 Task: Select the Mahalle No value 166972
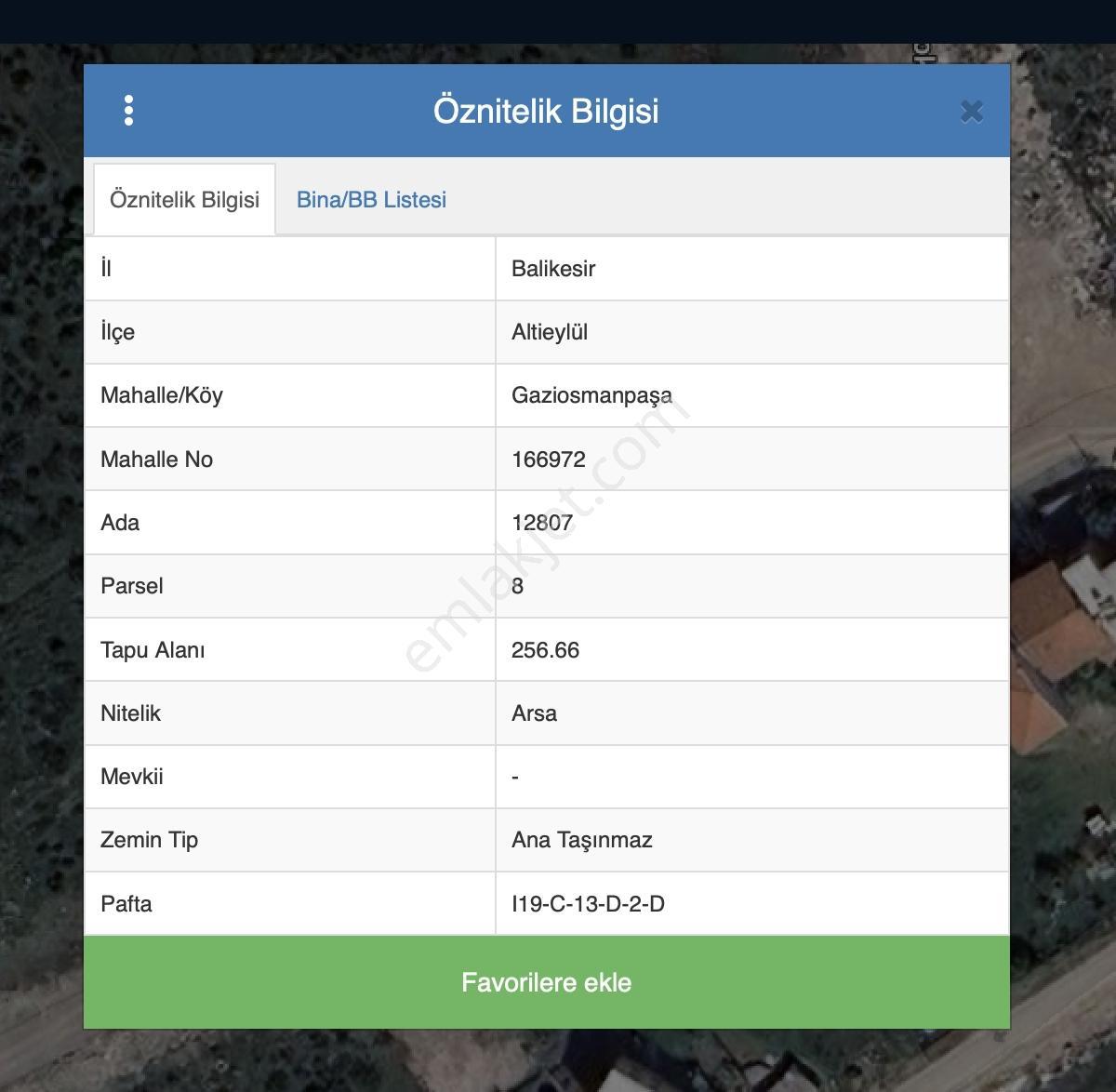[549, 459]
